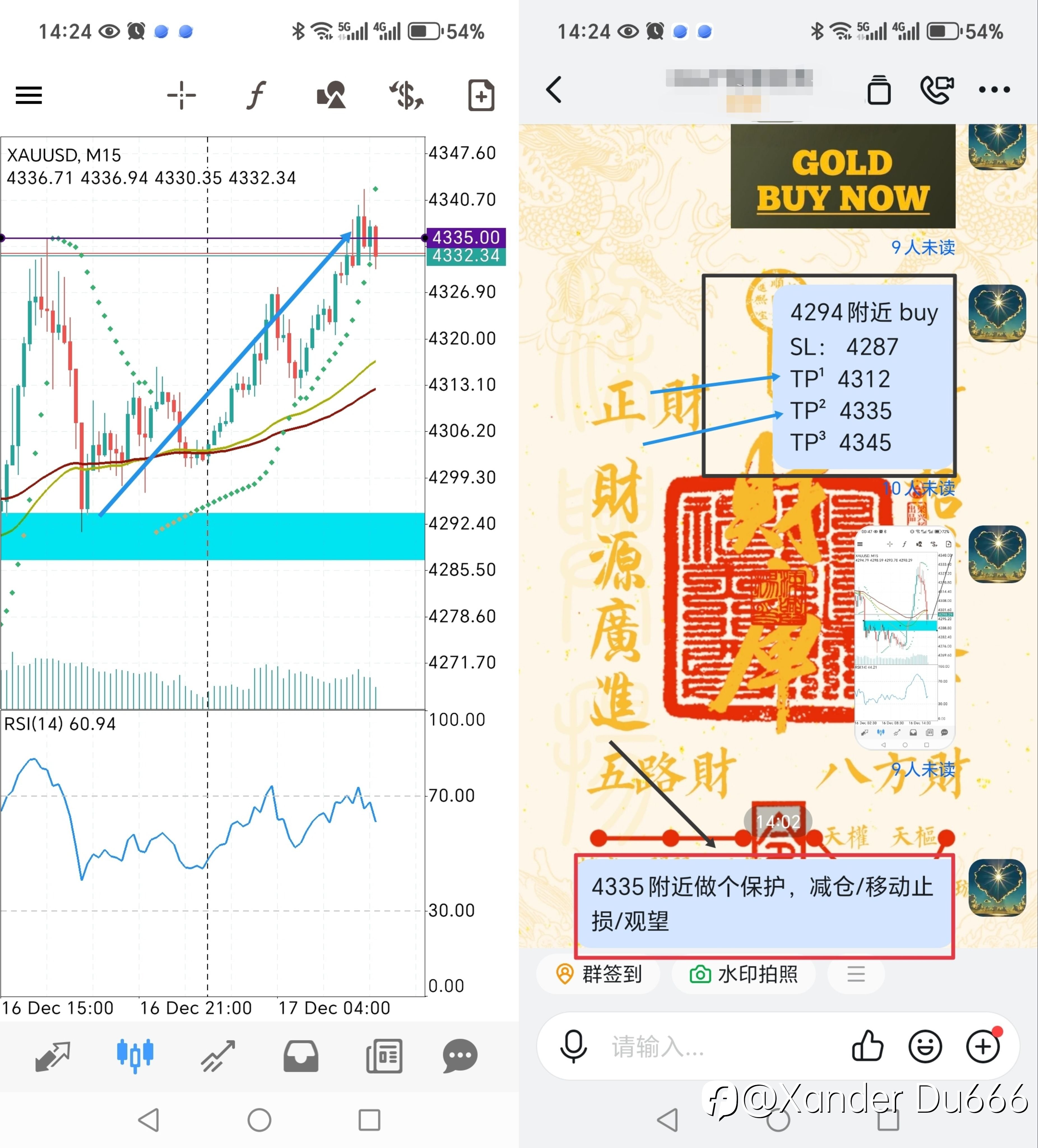Viewport: 1038px width, 1148px height.
Task: Open the hamburger menu in trading app
Action: (x=29, y=95)
